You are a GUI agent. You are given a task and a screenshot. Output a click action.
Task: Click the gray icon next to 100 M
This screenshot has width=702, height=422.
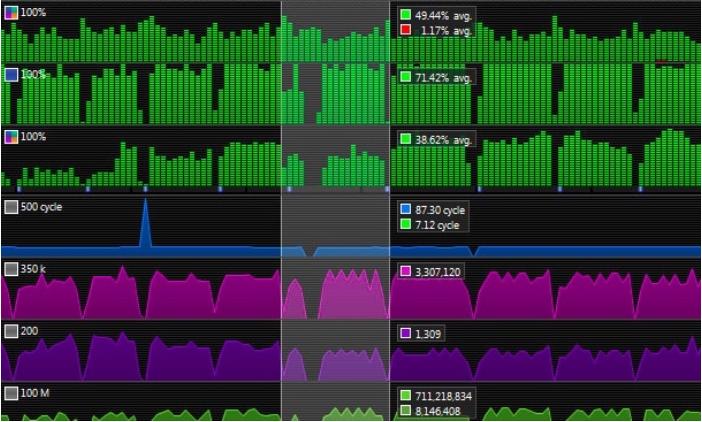tap(11, 393)
